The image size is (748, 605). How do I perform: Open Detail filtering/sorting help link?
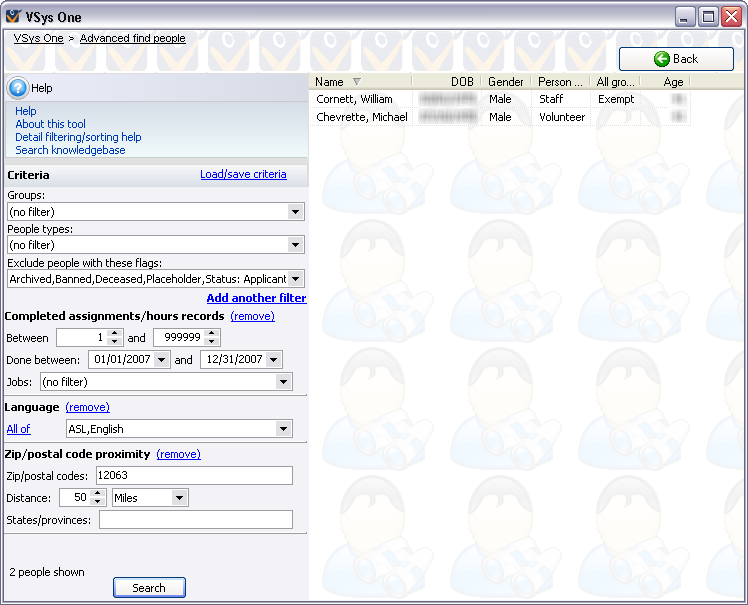78,137
